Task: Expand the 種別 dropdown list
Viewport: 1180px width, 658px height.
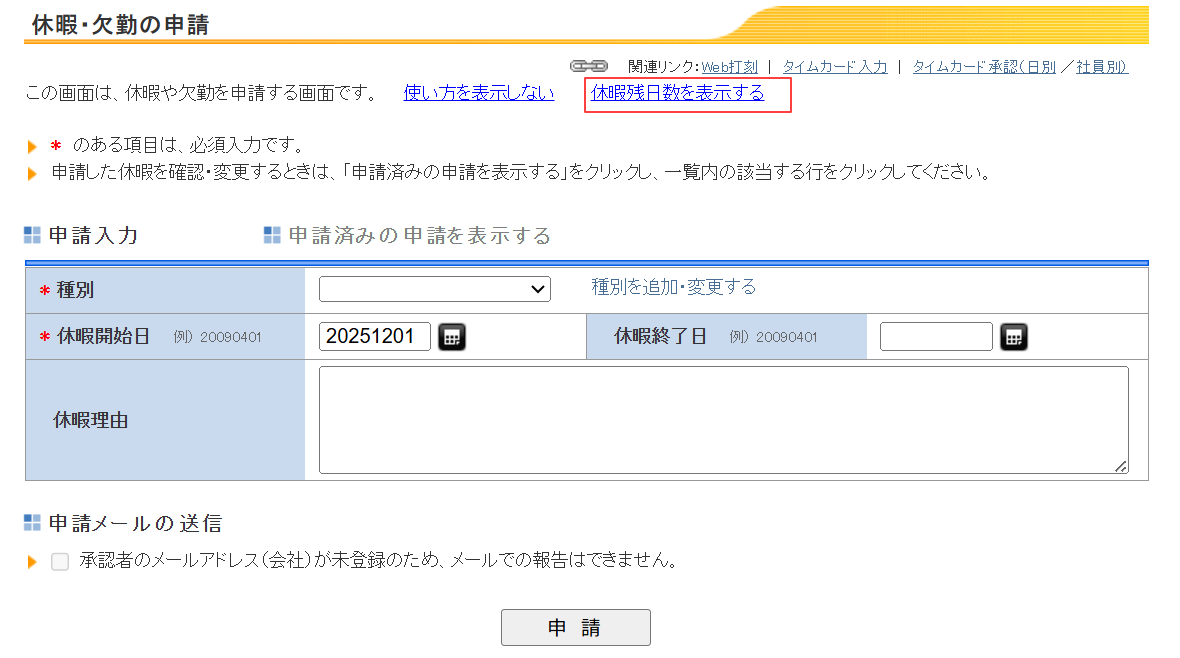Action: click(x=434, y=289)
